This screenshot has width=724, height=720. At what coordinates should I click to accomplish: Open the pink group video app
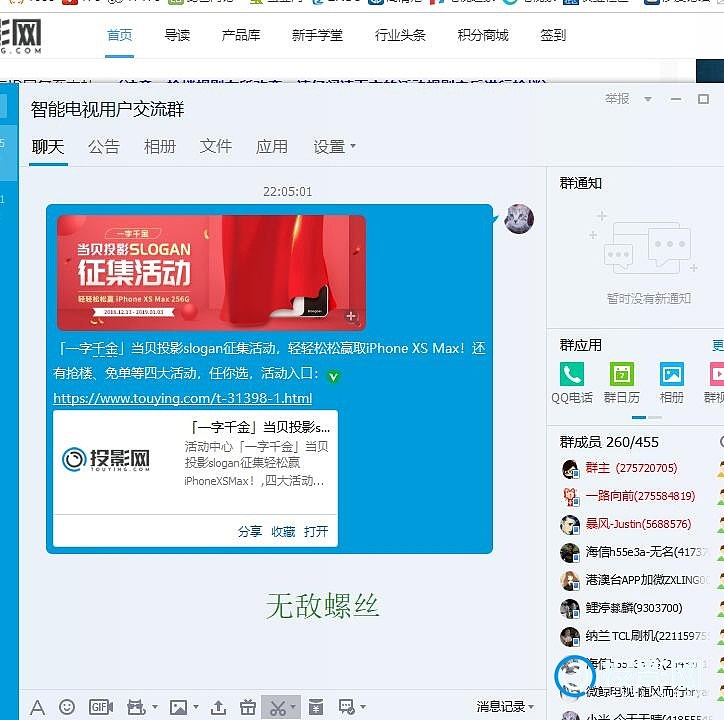click(717, 374)
